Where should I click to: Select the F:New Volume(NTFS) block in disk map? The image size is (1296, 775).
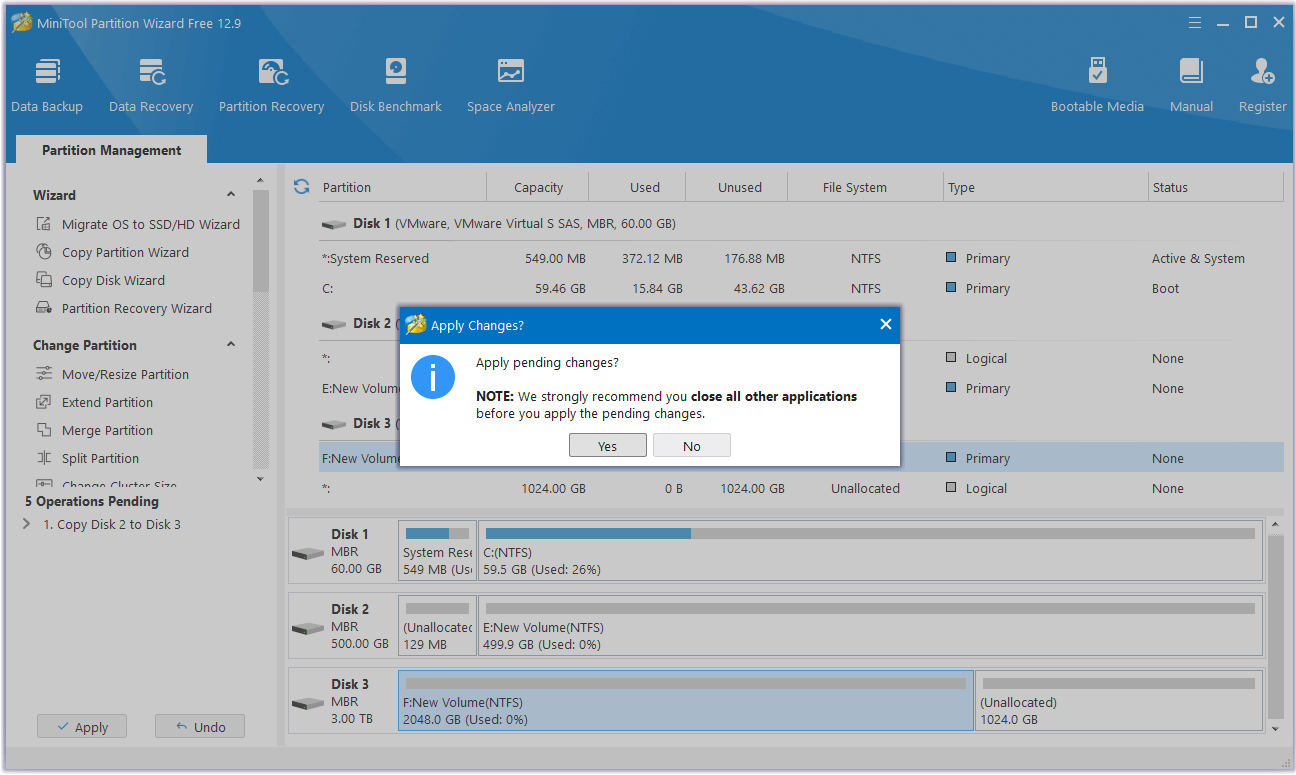tap(686, 701)
